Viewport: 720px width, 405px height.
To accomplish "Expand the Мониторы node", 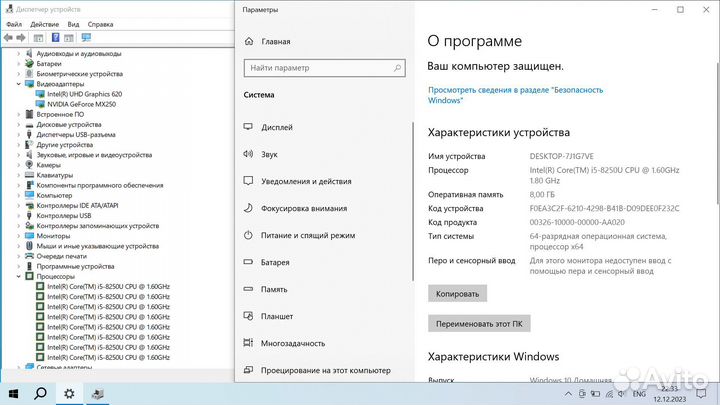I will point(19,236).
